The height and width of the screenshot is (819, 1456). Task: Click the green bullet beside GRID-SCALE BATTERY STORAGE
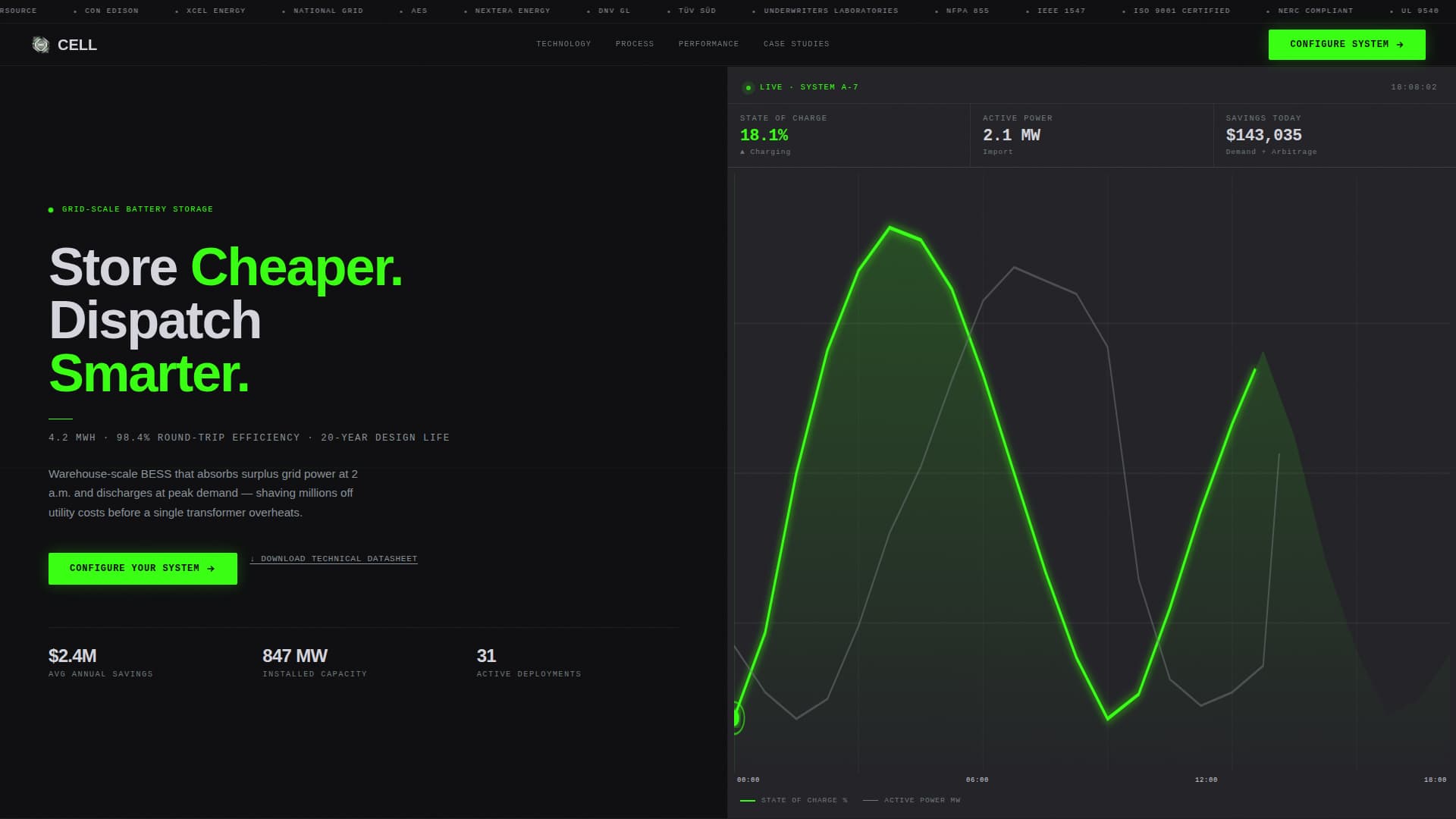[x=51, y=209]
